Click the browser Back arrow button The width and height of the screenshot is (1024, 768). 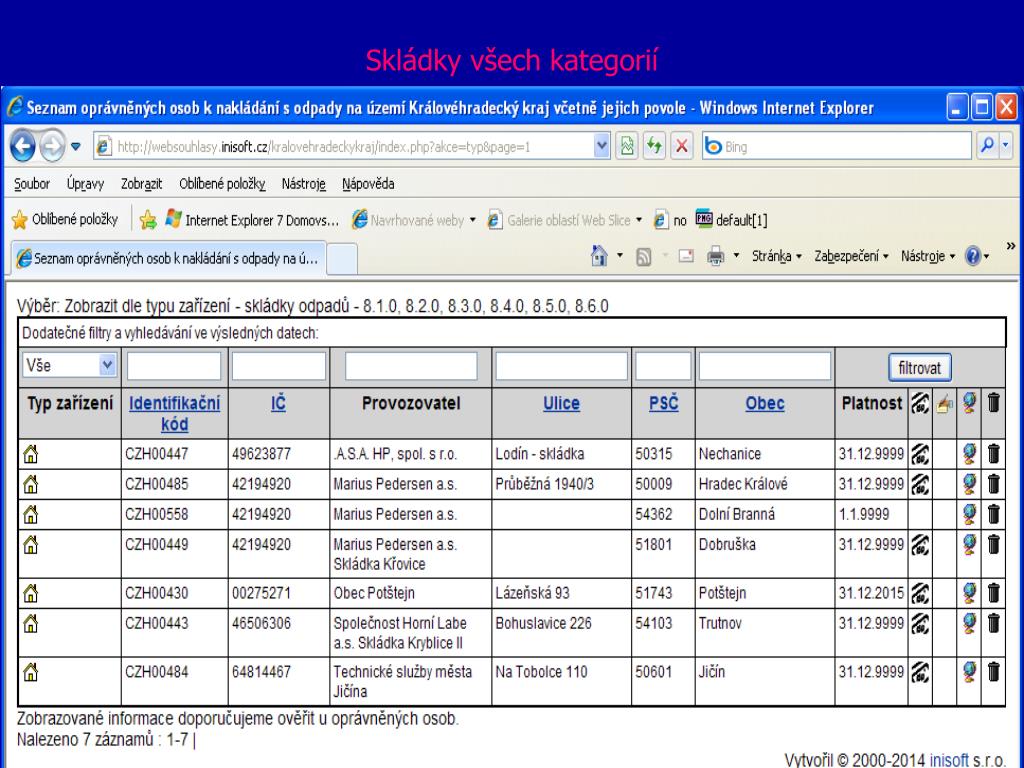[x=23, y=147]
